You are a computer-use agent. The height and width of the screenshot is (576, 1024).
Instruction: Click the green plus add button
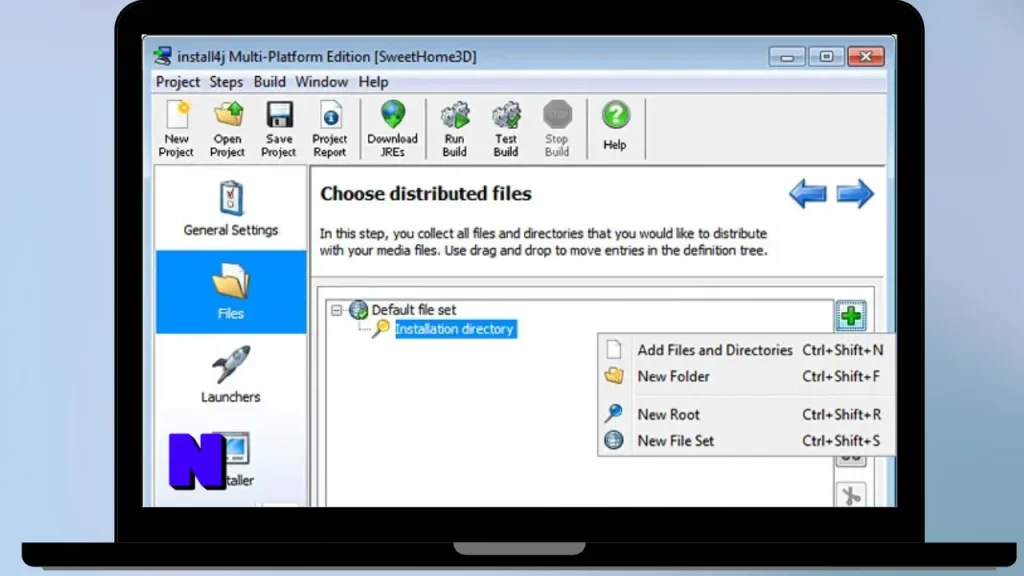(851, 316)
